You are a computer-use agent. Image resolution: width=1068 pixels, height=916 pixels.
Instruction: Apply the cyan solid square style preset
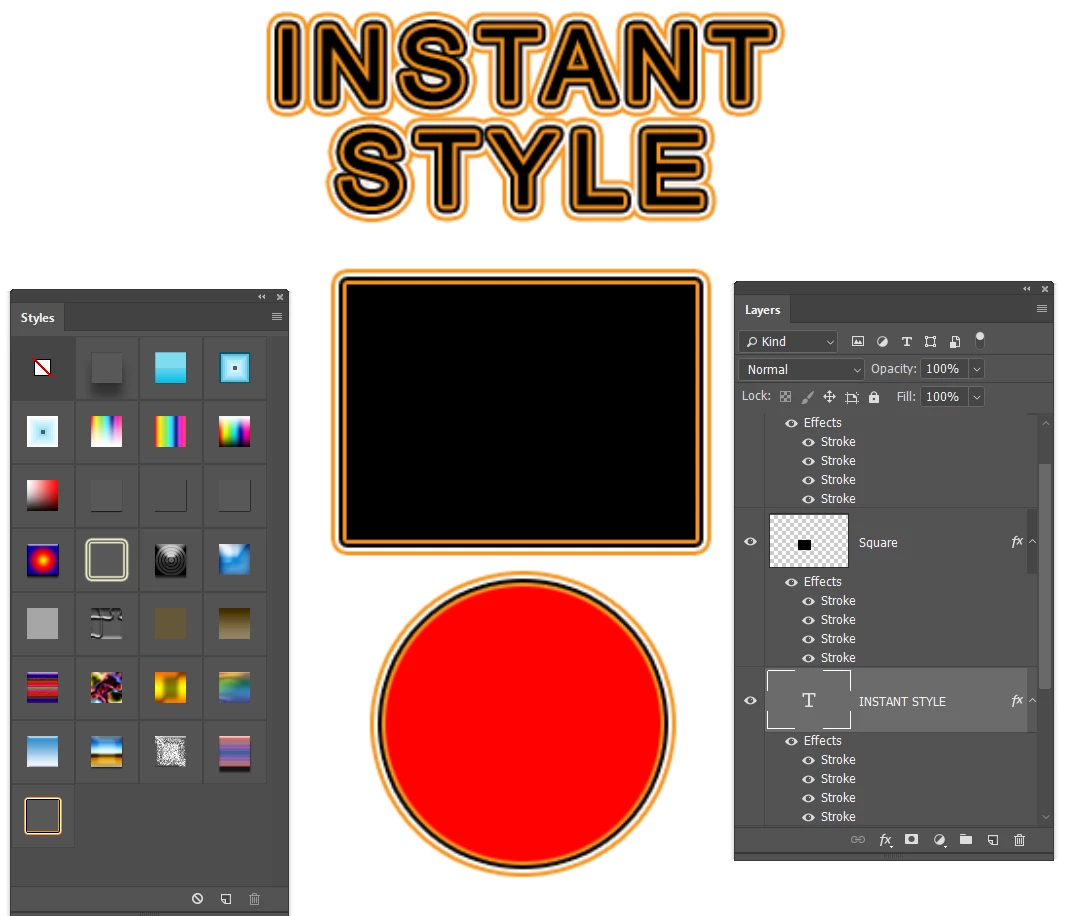tap(170, 368)
